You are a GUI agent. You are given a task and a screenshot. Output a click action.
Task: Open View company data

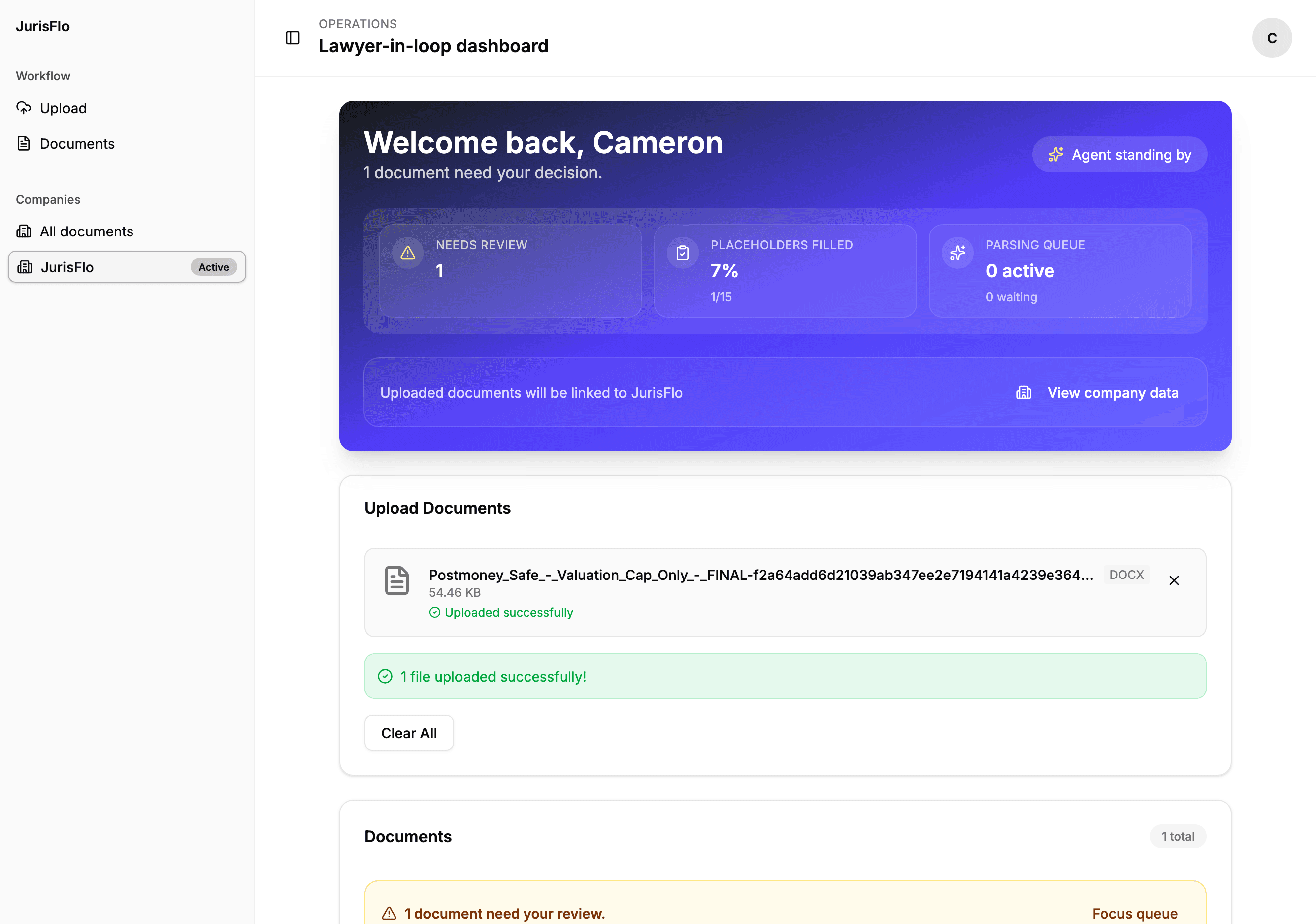click(1113, 392)
